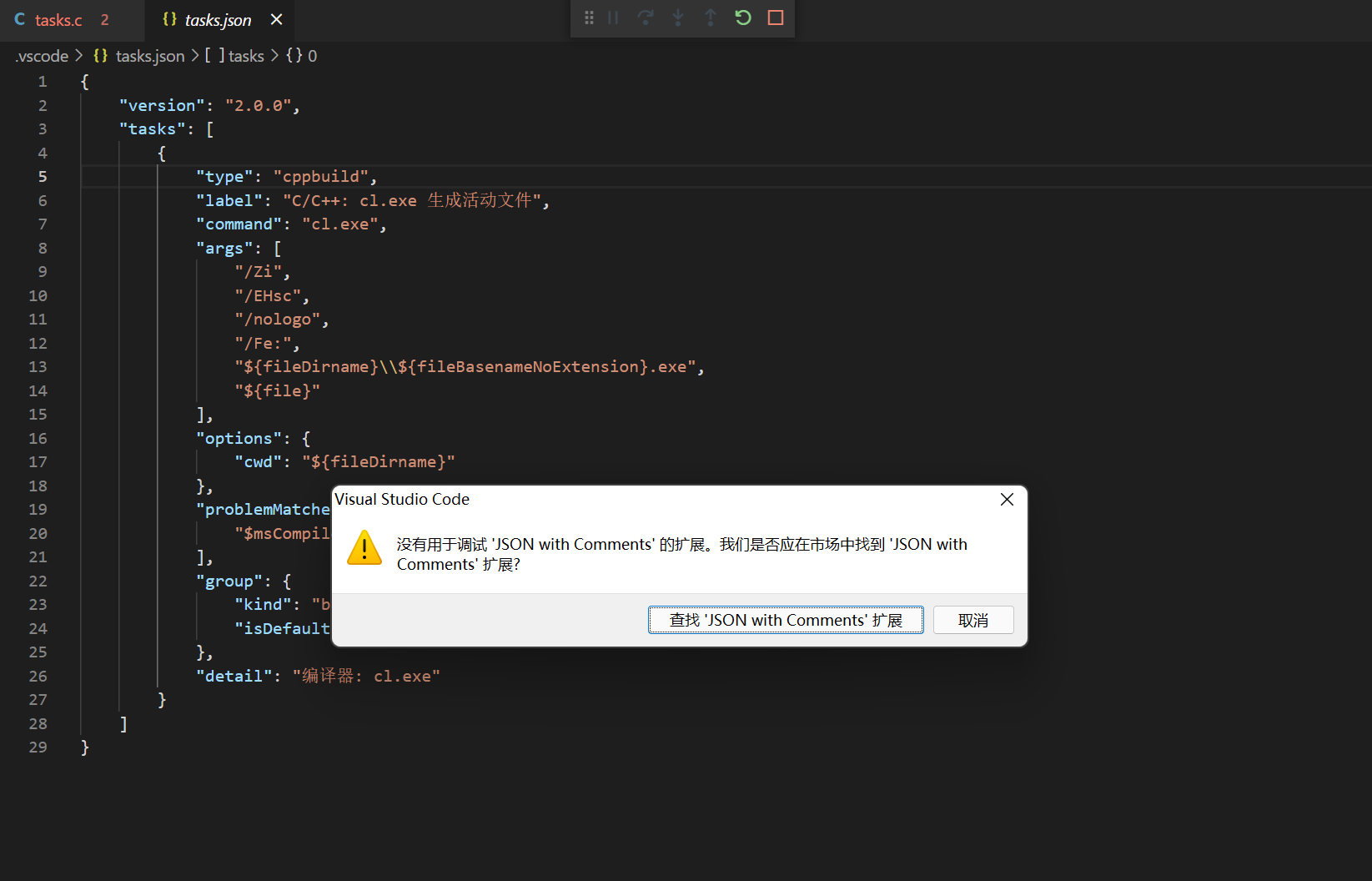Click the "options" key text
The width and height of the screenshot is (1372, 881).
(239, 439)
